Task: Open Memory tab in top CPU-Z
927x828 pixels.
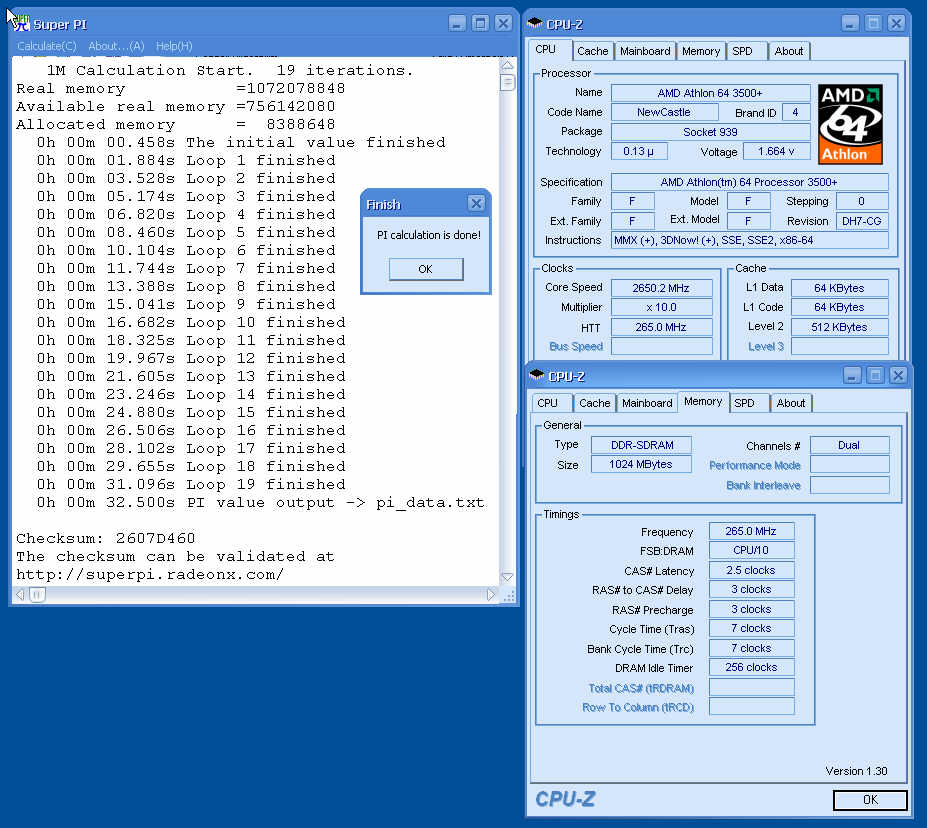Action: click(701, 51)
